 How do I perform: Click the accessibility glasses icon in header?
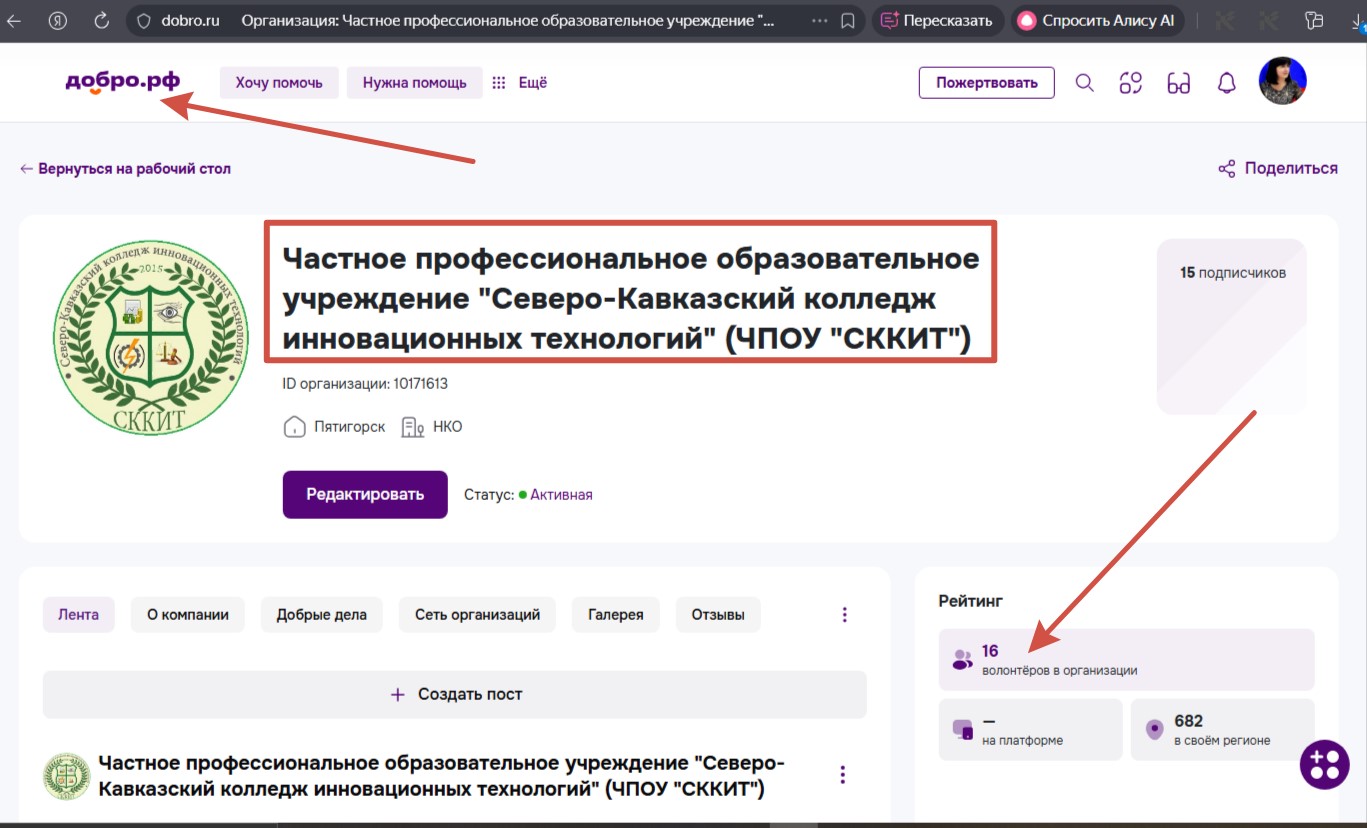click(x=1179, y=83)
